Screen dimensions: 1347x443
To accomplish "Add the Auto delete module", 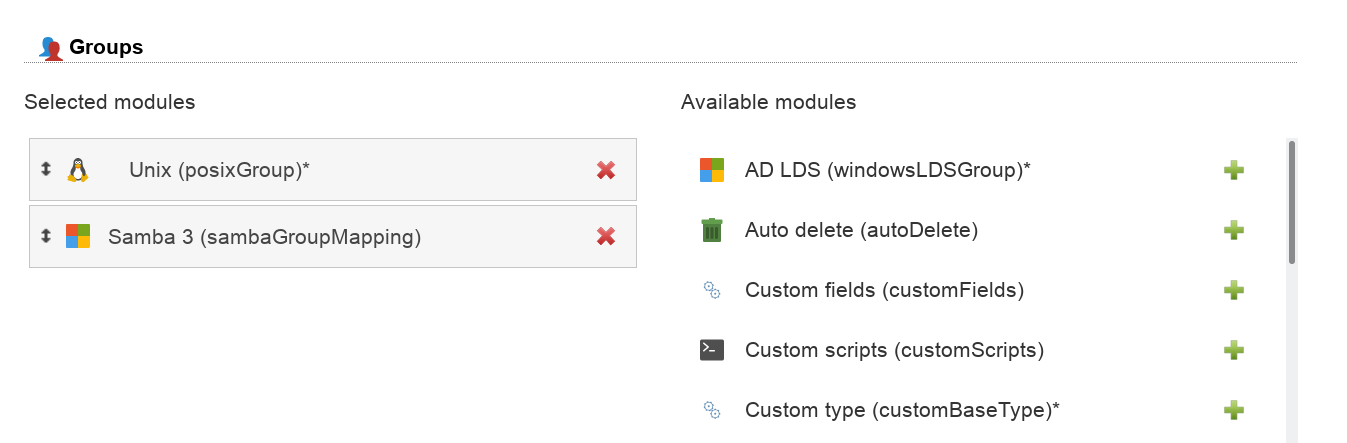I will [1233, 230].
